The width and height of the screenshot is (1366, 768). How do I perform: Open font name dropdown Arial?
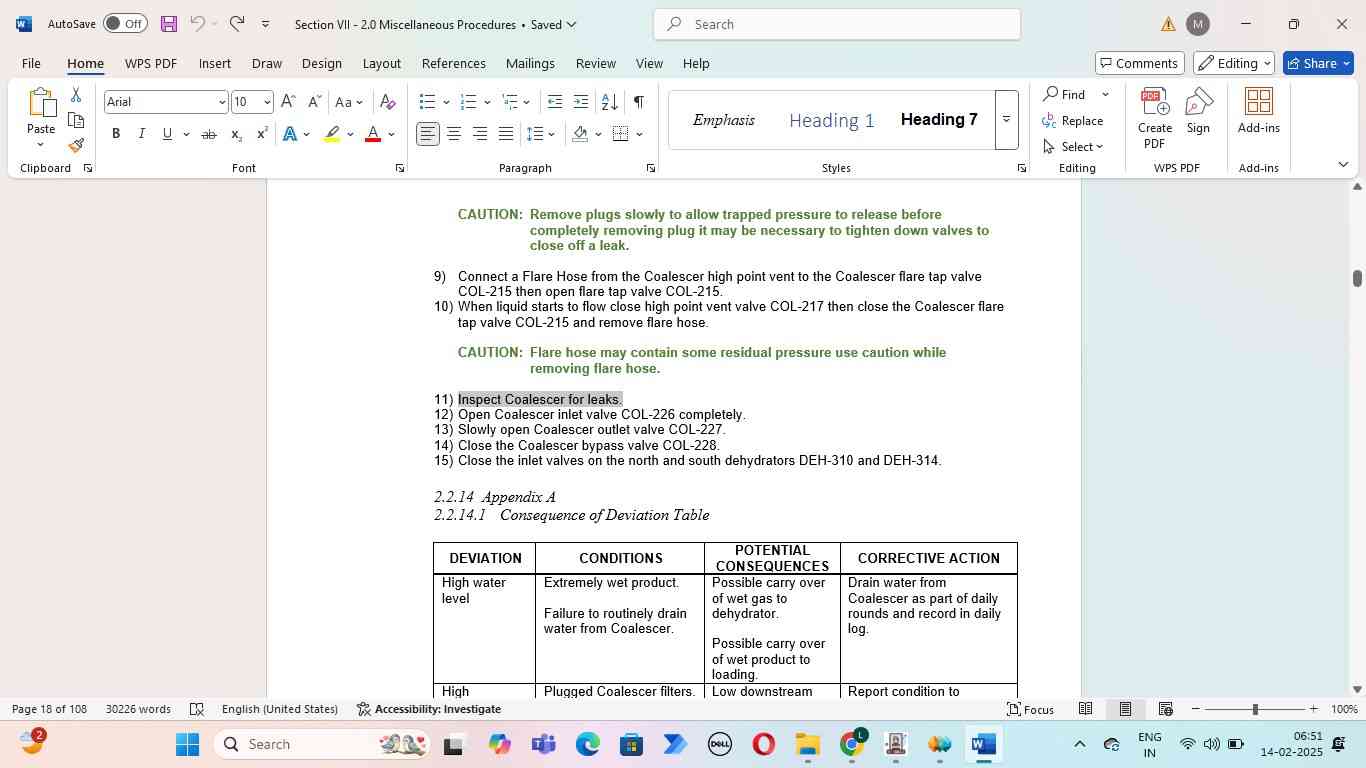pyautogui.click(x=222, y=102)
